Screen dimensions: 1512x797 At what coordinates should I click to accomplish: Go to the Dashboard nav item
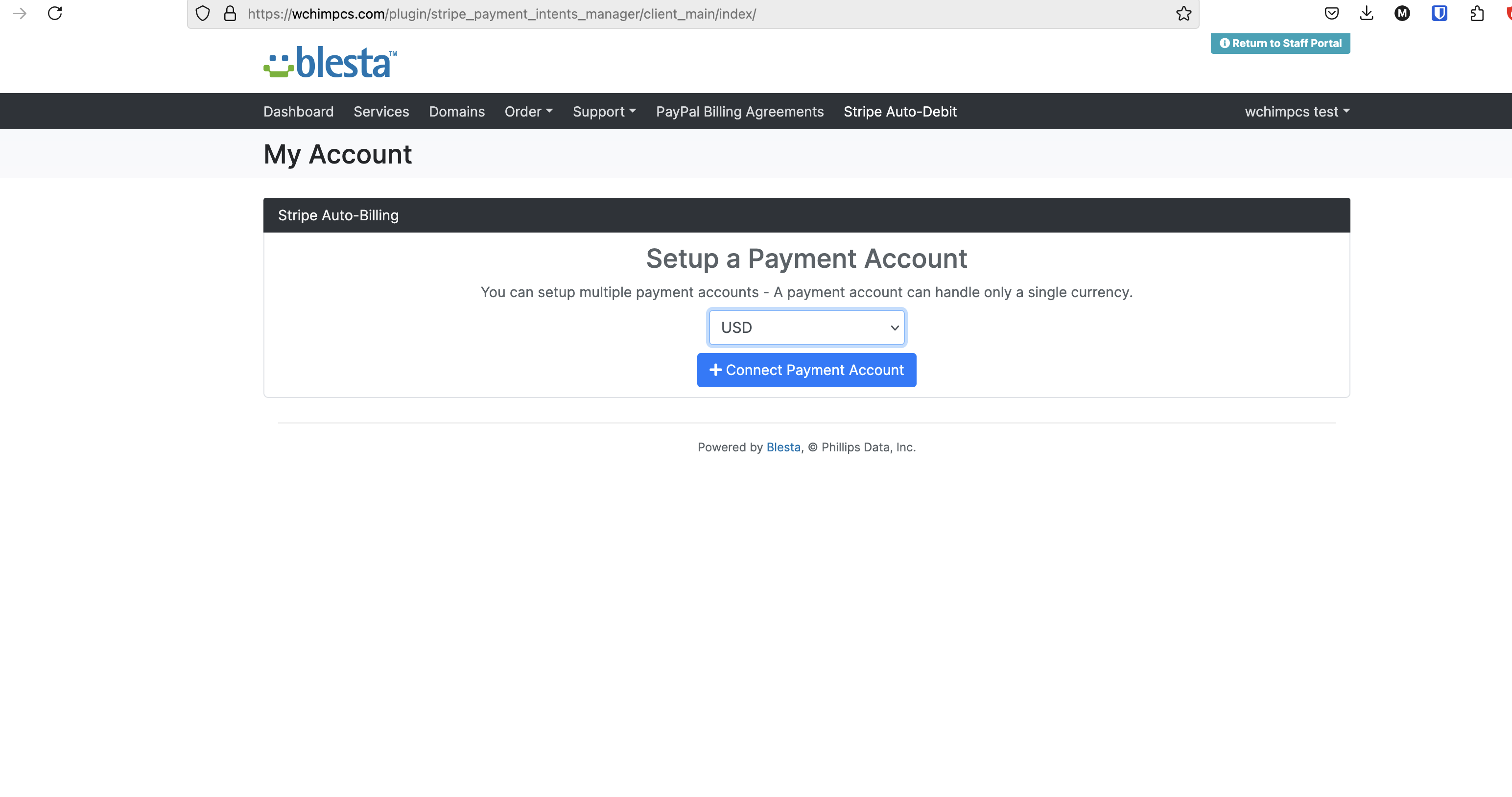298,112
